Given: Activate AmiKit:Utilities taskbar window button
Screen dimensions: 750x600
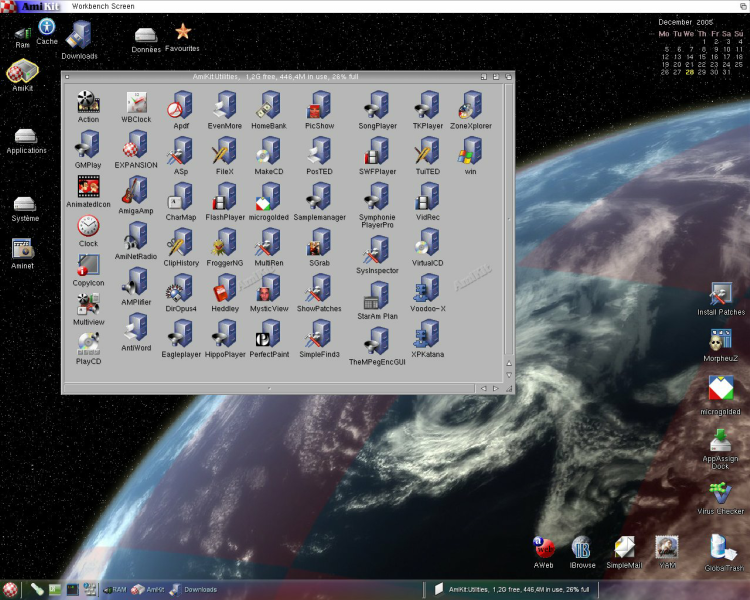Looking at the screenshot, I should 511,589.
